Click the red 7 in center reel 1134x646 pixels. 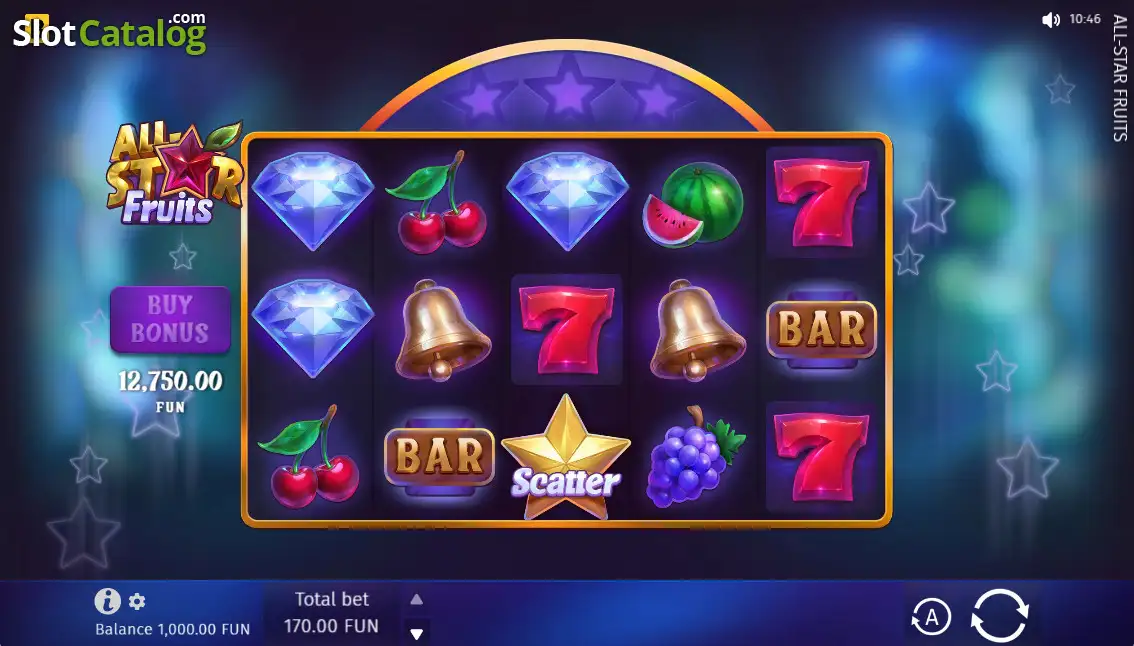click(x=566, y=329)
